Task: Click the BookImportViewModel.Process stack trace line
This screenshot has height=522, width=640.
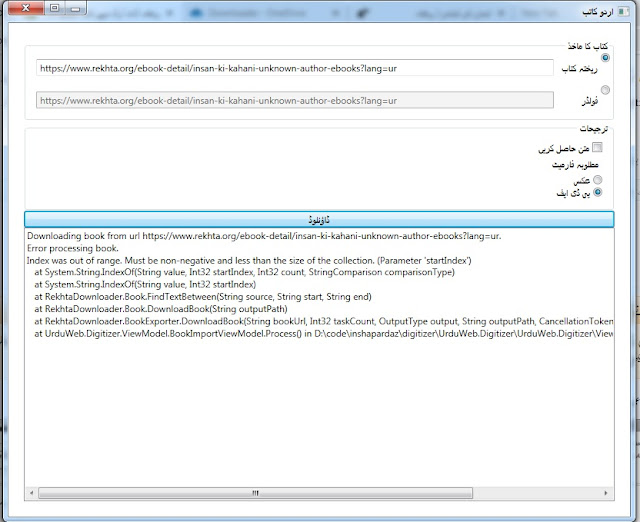Action: pyautogui.click(x=320, y=332)
